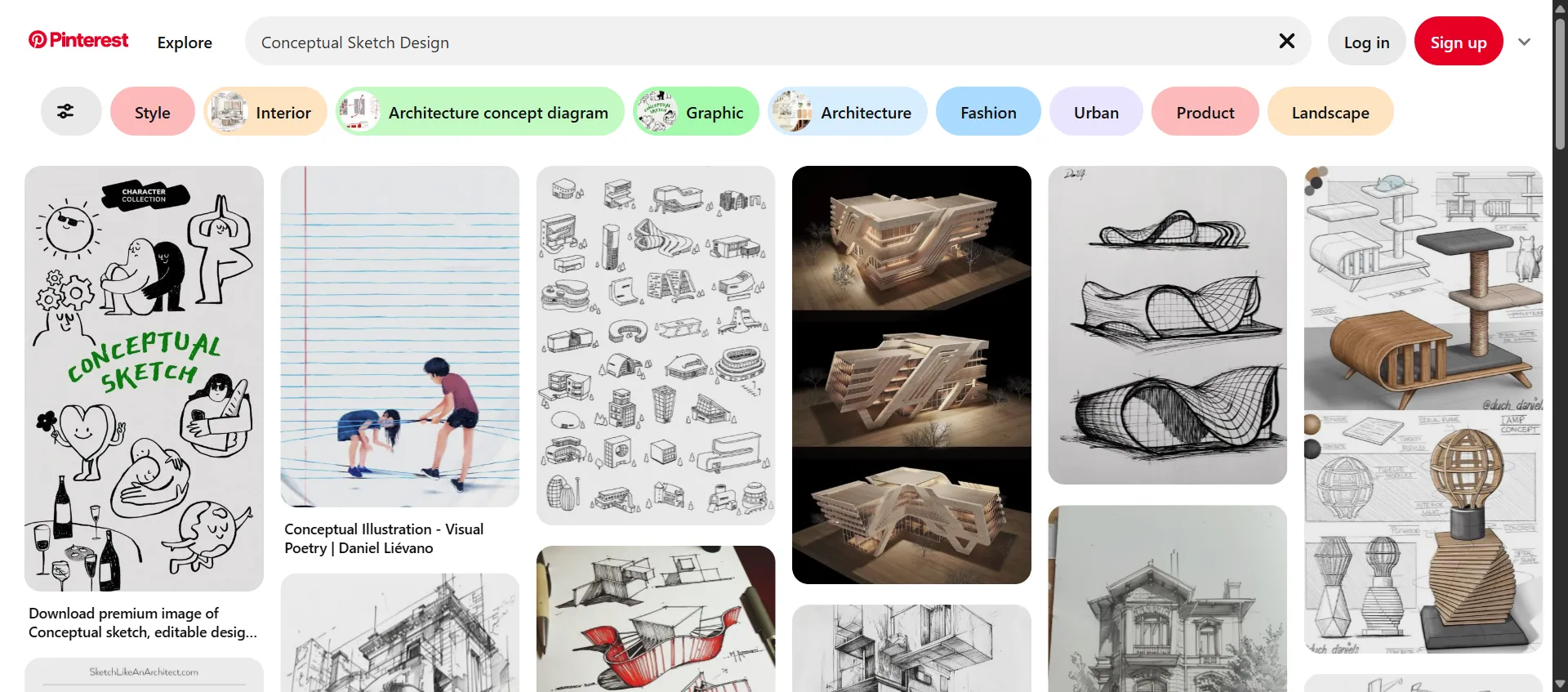Select the Fashion filter chip
The width and height of the screenshot is (1568, 692).
click(988, 112)
